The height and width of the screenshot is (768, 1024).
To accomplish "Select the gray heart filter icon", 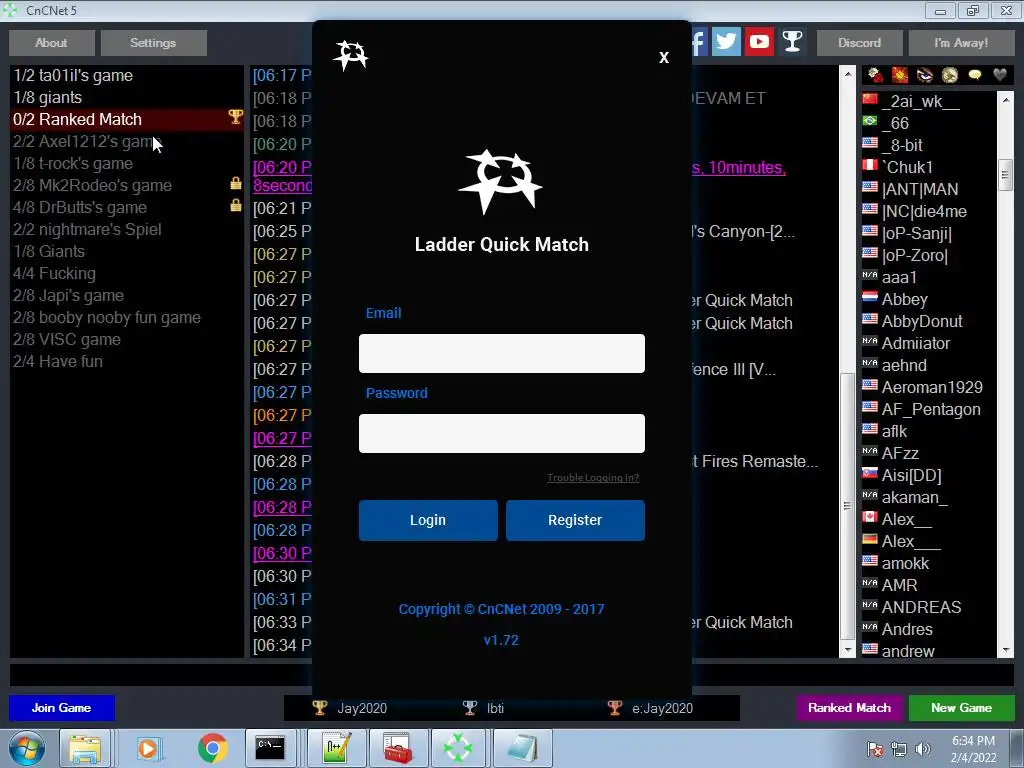I will point(999,75).
